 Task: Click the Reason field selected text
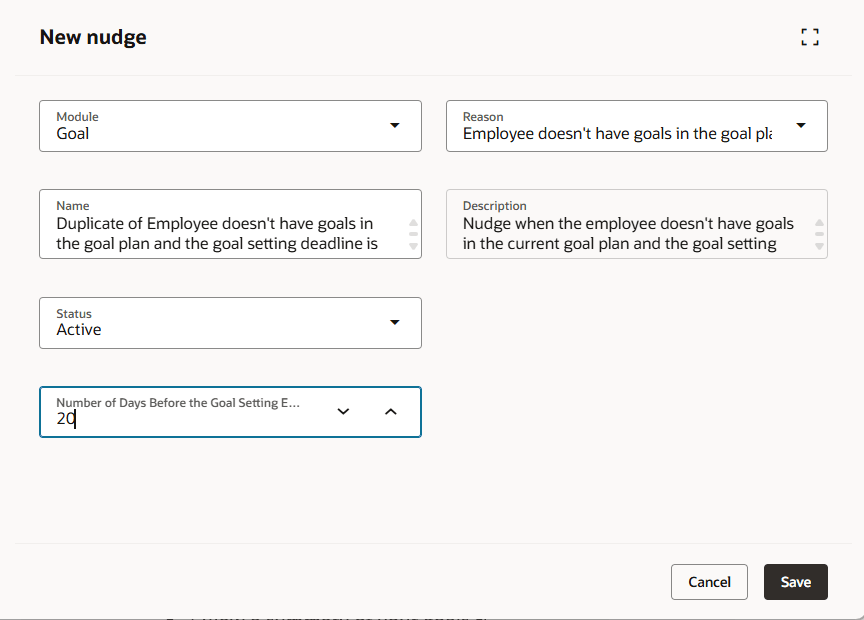tap(617, 133)
